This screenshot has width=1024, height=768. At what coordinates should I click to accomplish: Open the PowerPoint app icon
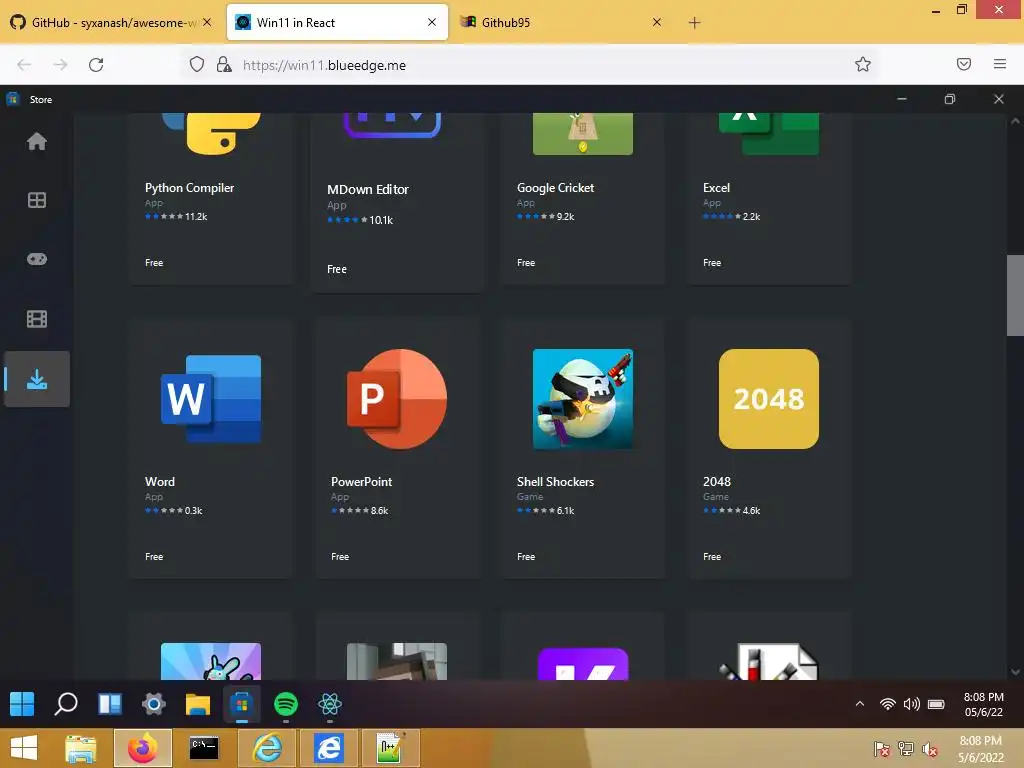tap(397, 399)
